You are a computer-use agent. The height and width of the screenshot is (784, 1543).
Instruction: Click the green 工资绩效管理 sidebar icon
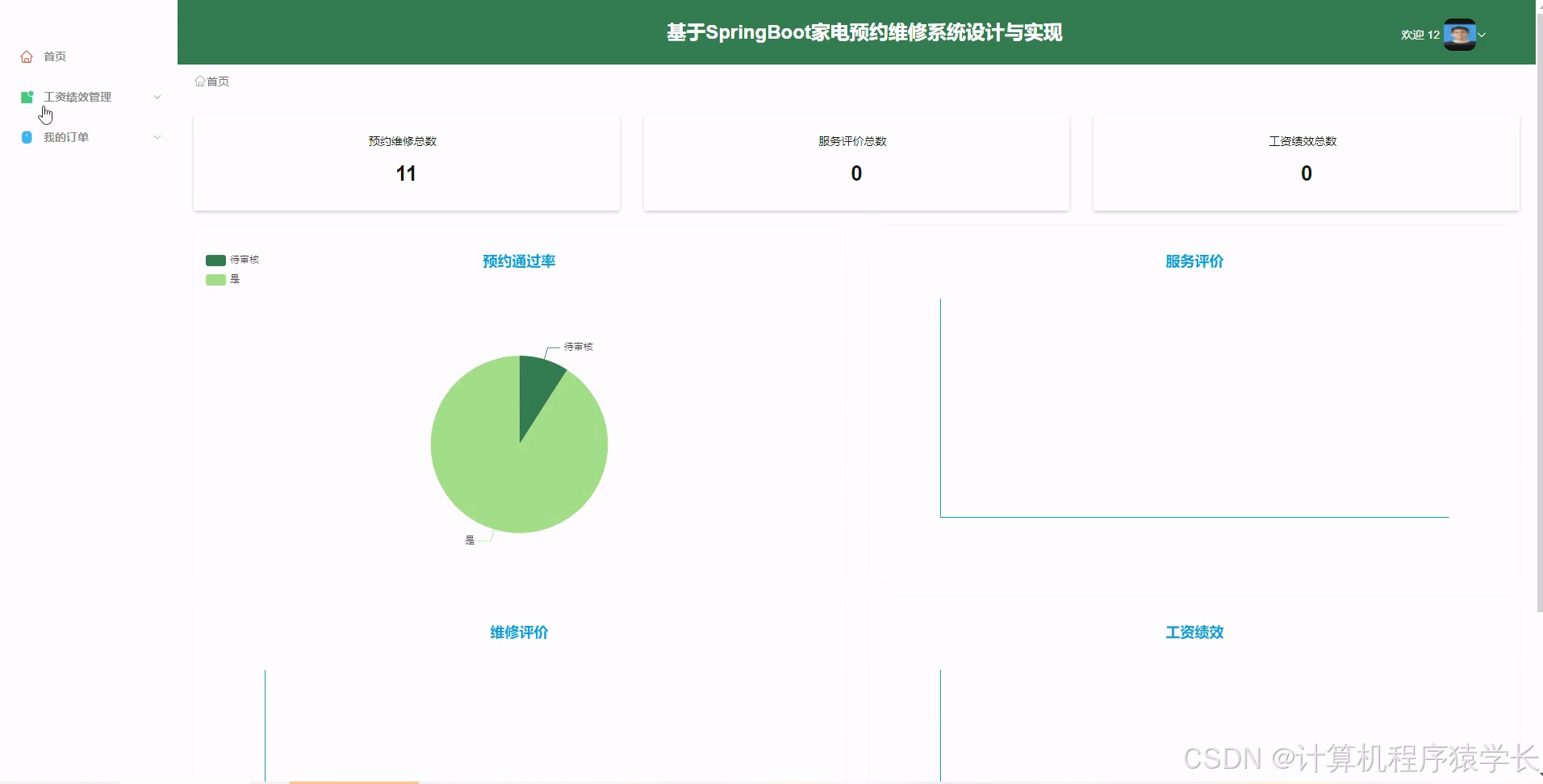pos(27,97)
